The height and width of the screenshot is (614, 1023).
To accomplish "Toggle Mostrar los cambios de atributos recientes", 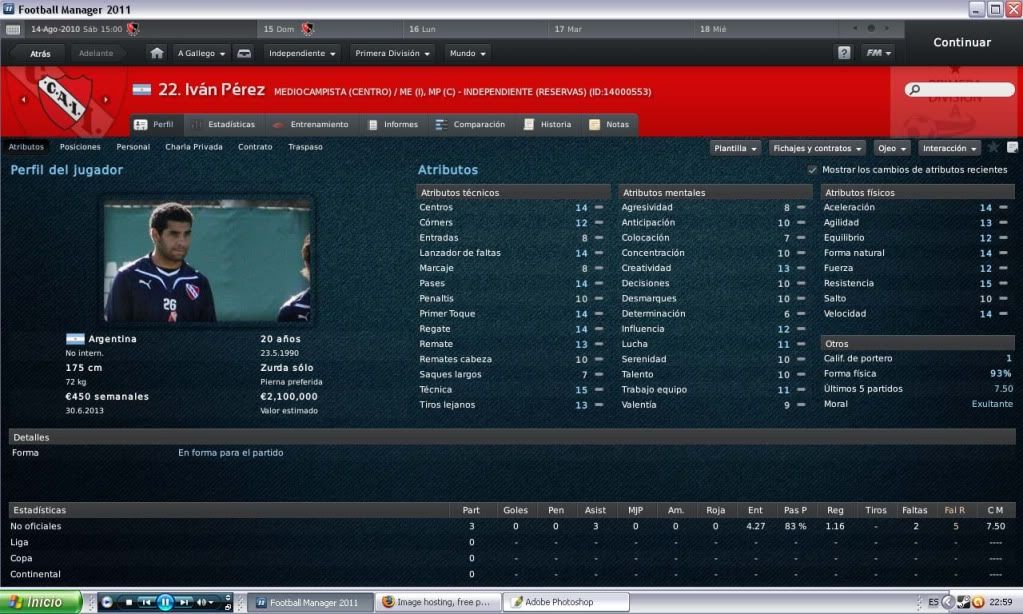I will point(812,170).
